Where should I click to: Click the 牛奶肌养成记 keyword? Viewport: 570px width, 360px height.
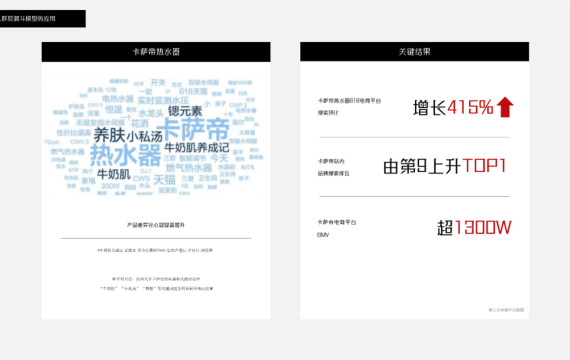[197, 148]
